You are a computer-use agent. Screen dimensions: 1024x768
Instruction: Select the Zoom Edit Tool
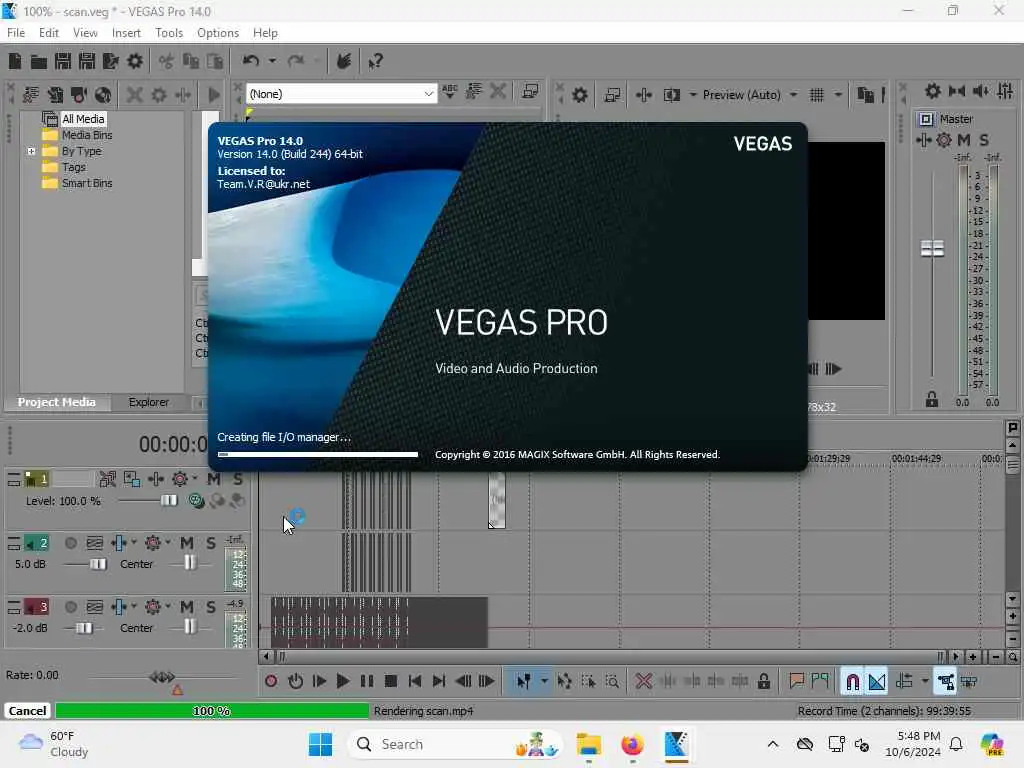pyautogui.click(x=612, y=682)
